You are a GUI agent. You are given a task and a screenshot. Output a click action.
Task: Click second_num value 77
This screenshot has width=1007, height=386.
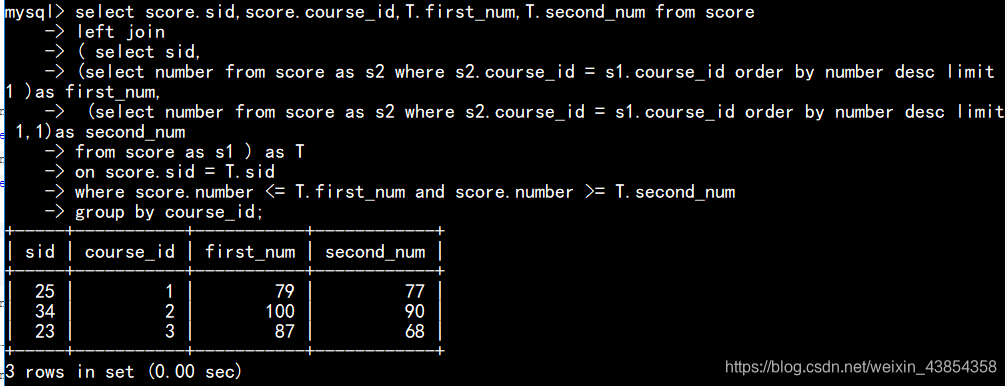415,292
